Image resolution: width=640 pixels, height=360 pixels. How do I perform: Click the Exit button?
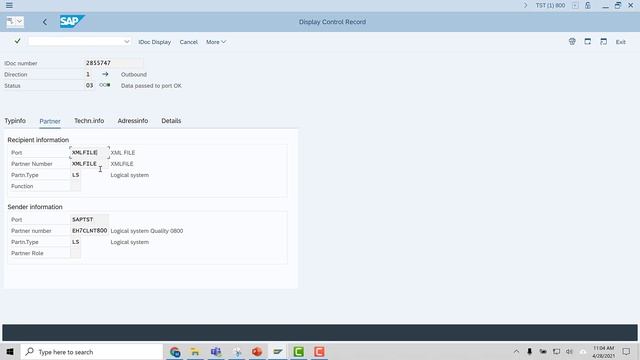pos(620,42)
